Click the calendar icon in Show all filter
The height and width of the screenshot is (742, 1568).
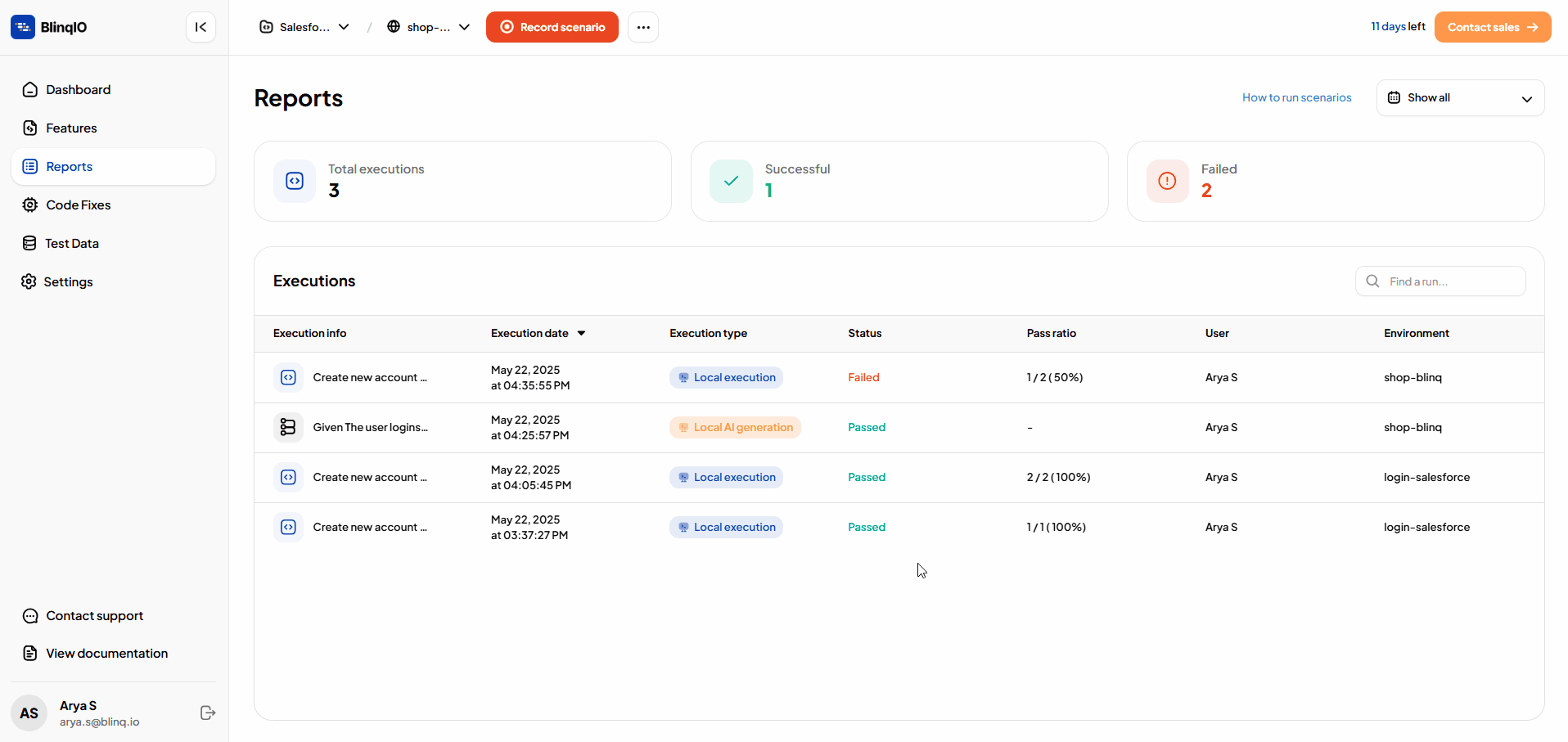point(1394,98)
